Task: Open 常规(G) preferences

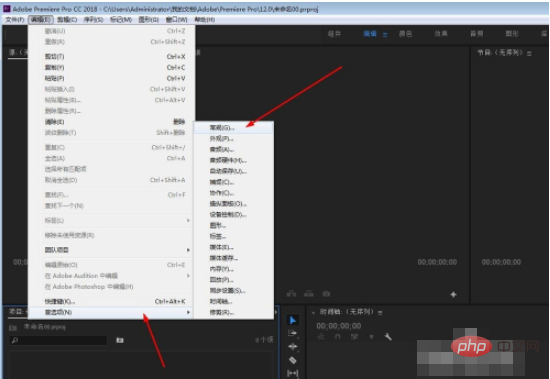Action: [x=234, y=128]
